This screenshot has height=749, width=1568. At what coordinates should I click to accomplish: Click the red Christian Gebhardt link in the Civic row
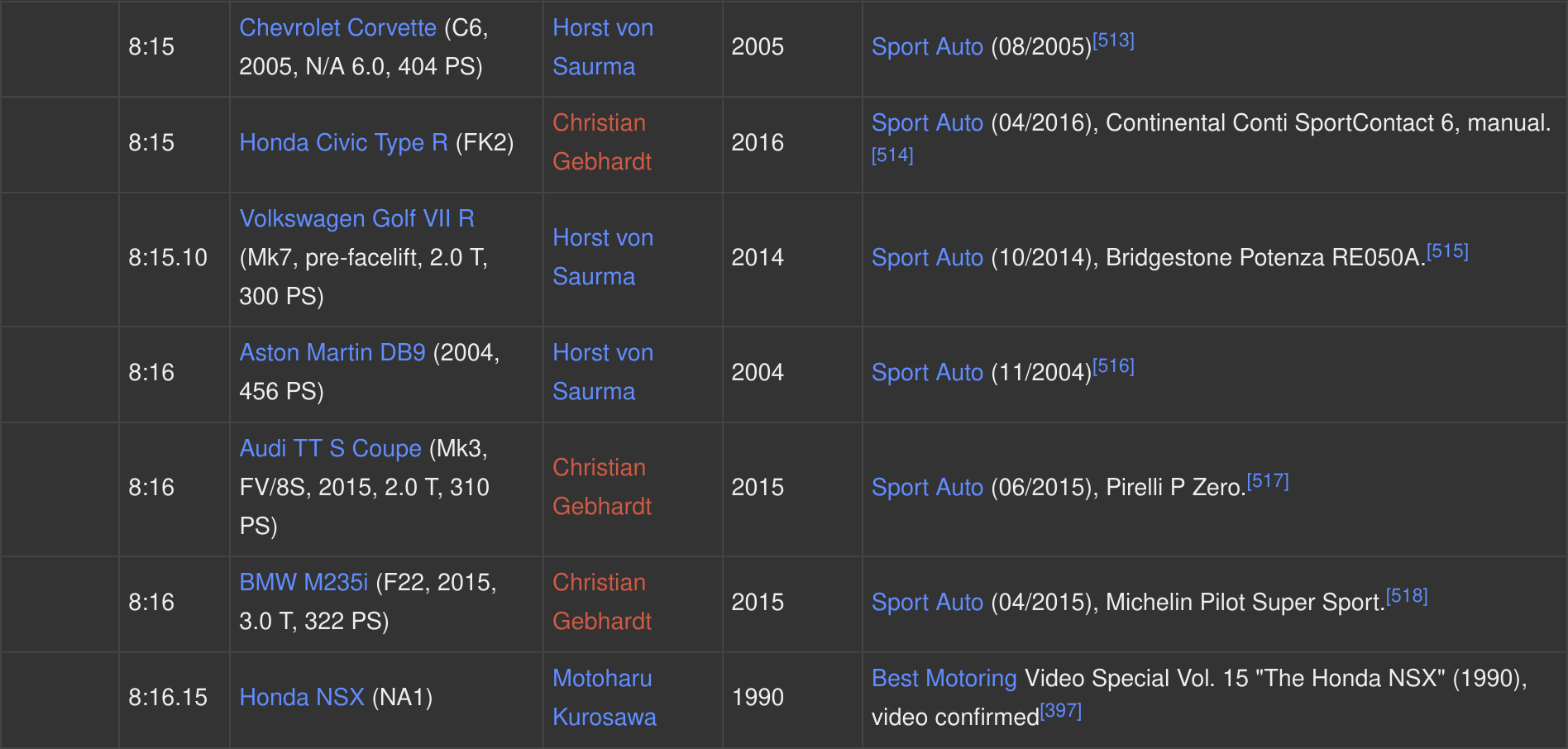tap(602, 142)
